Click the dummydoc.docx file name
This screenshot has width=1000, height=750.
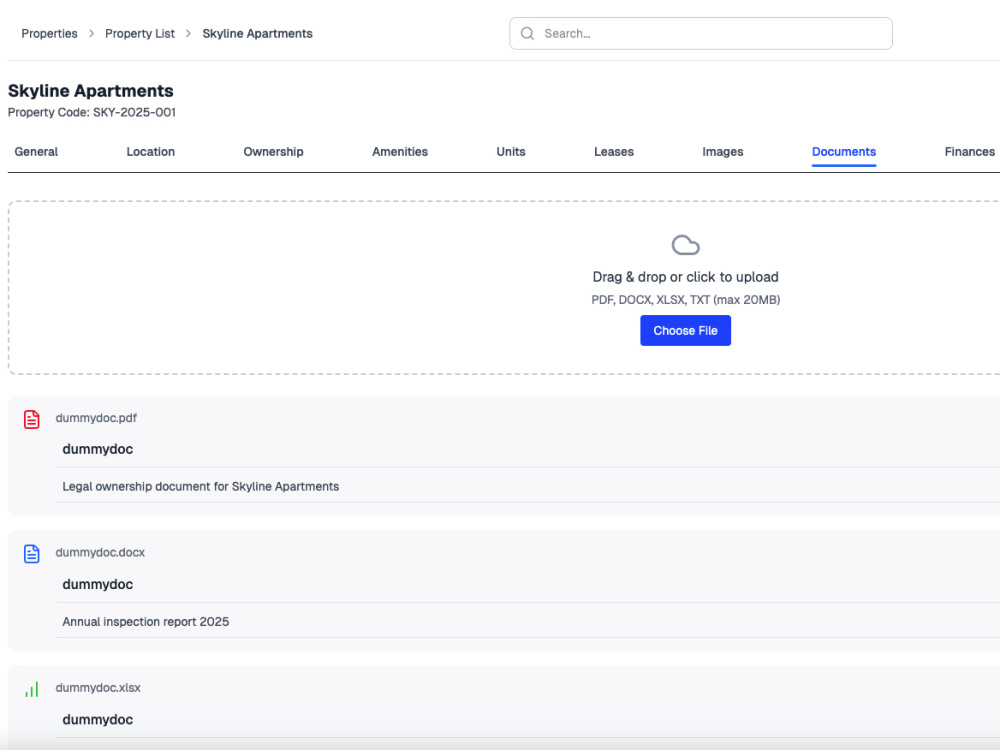100,552
